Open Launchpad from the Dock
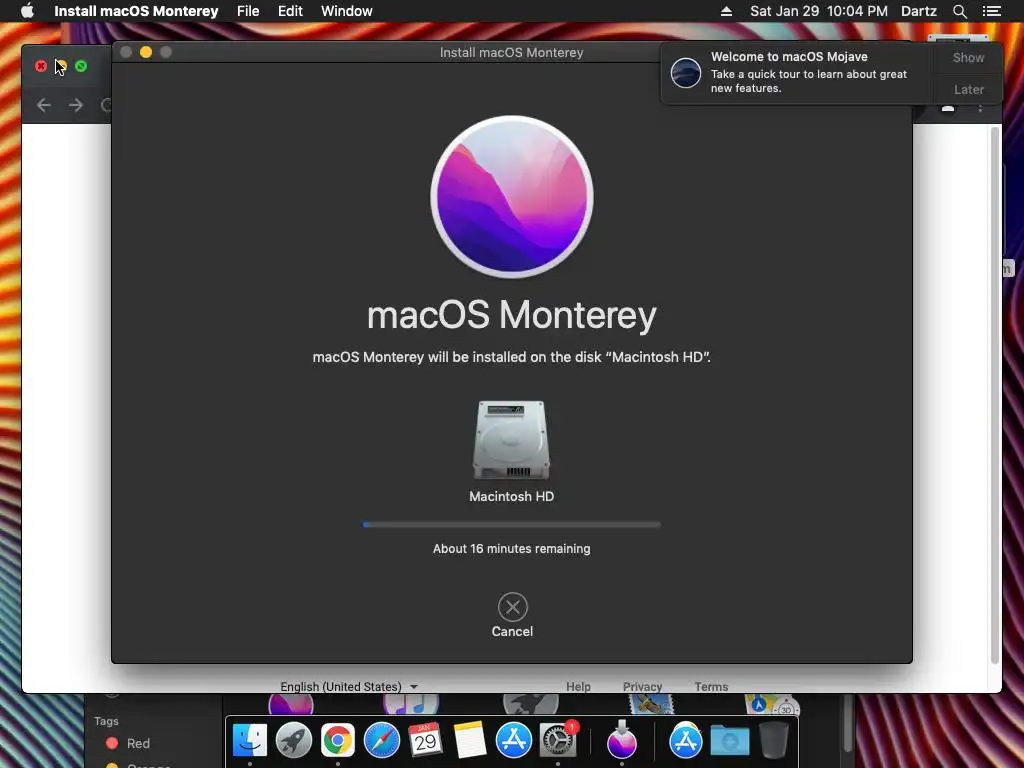Image resolution: width=1024 pixels, height=768 pixels. point(294,741)
